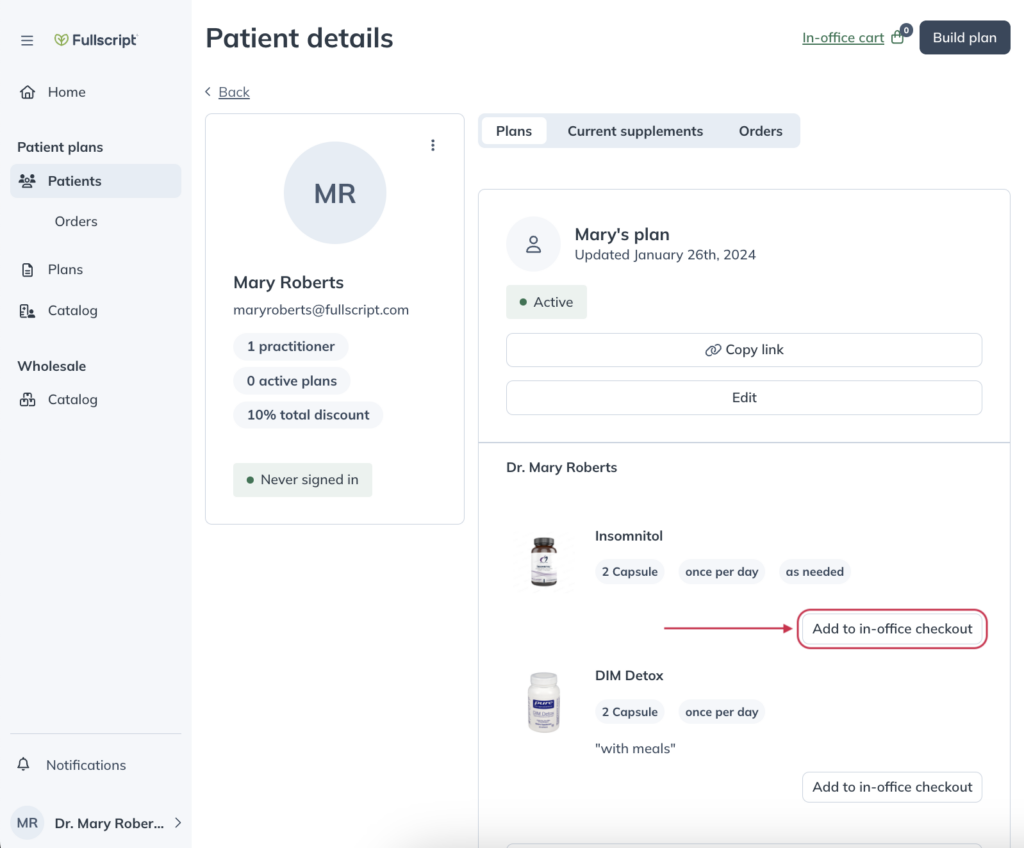1024x848 pixels.
Task: Click the as needed chip
Action: (x=814, y=572)
